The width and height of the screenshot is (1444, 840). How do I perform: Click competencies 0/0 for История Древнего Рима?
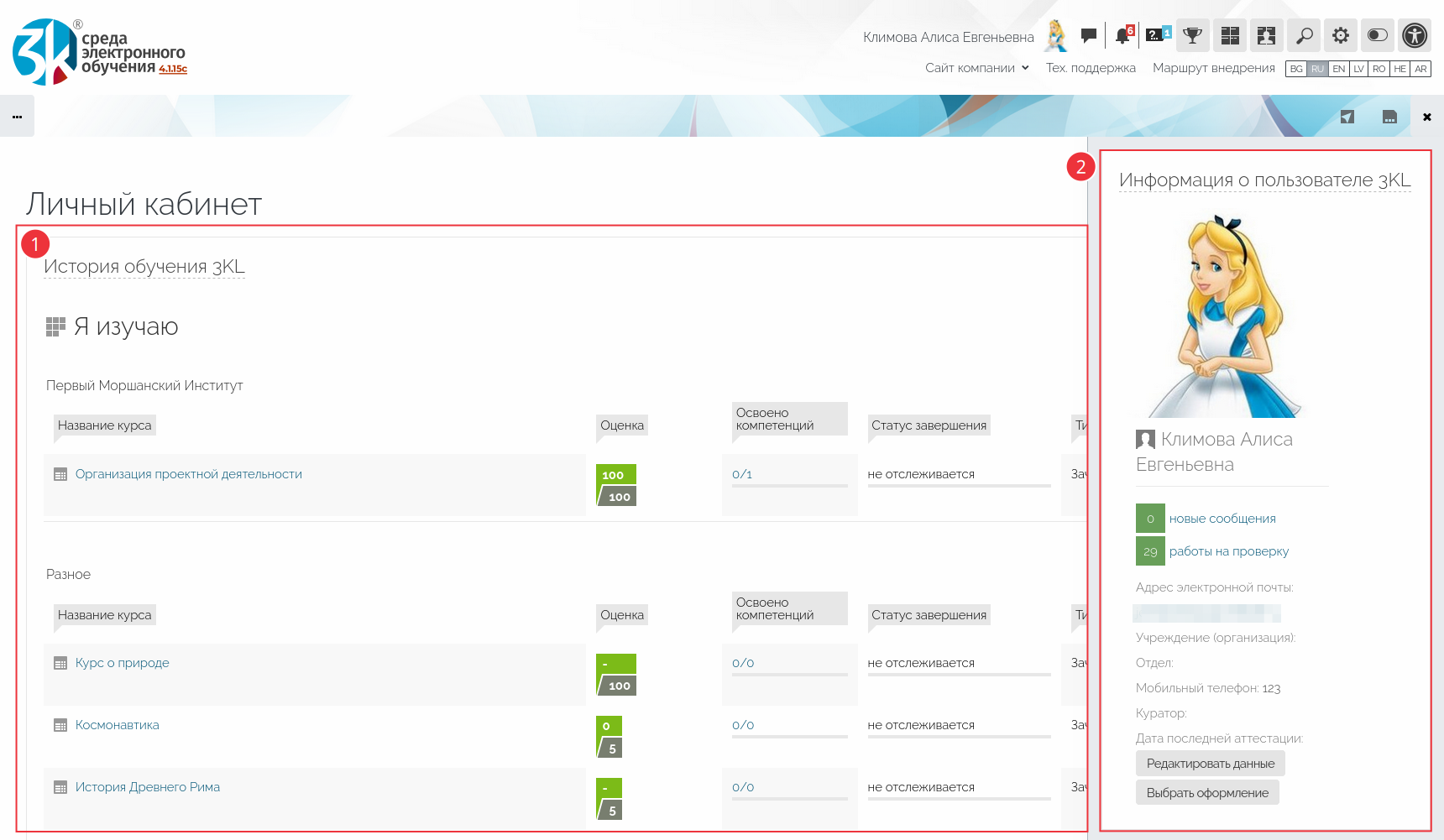tap(743, 787)
